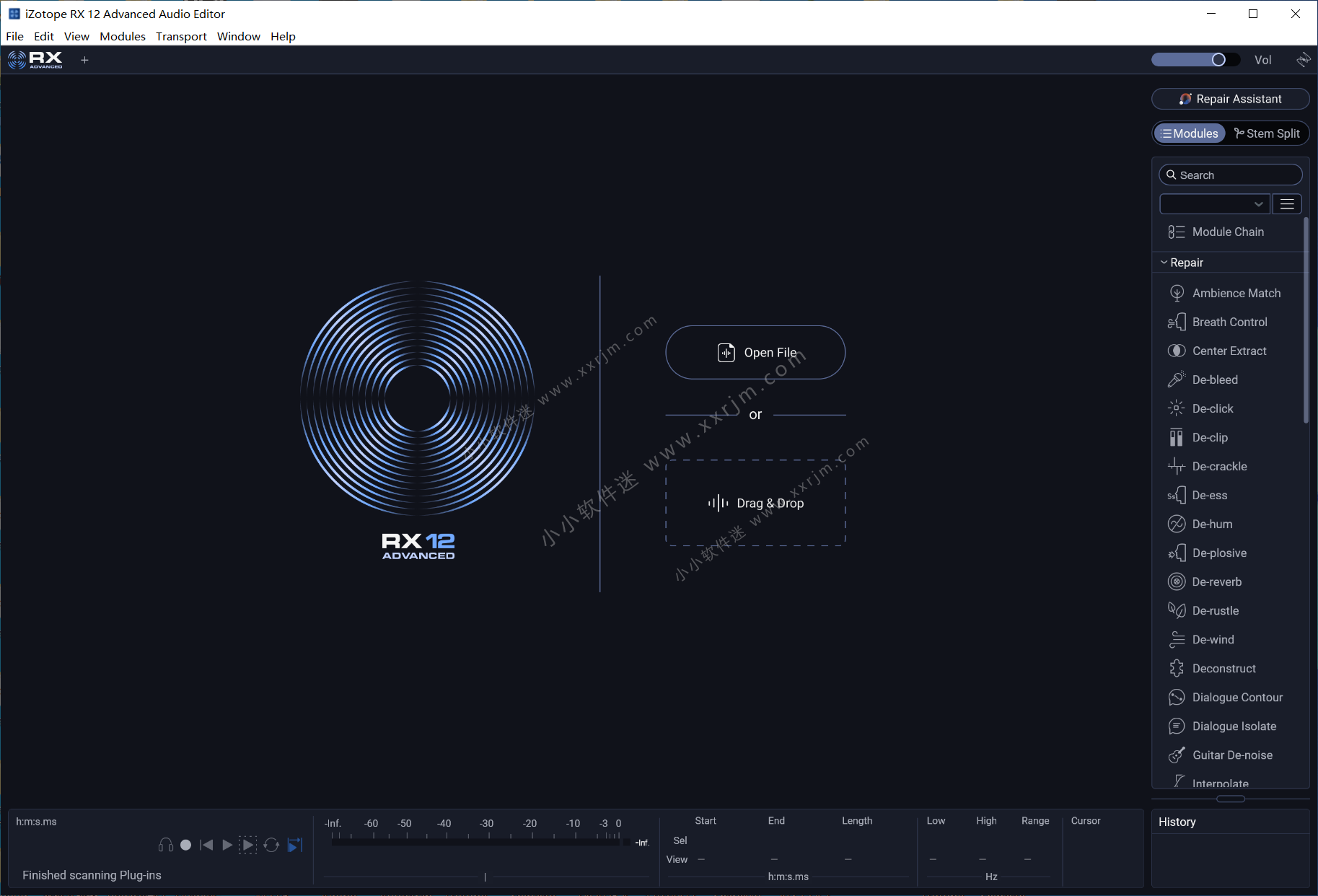Toggle the playhead follow icon
This screenshot has width=1318, height=896.
pos(295,845)
